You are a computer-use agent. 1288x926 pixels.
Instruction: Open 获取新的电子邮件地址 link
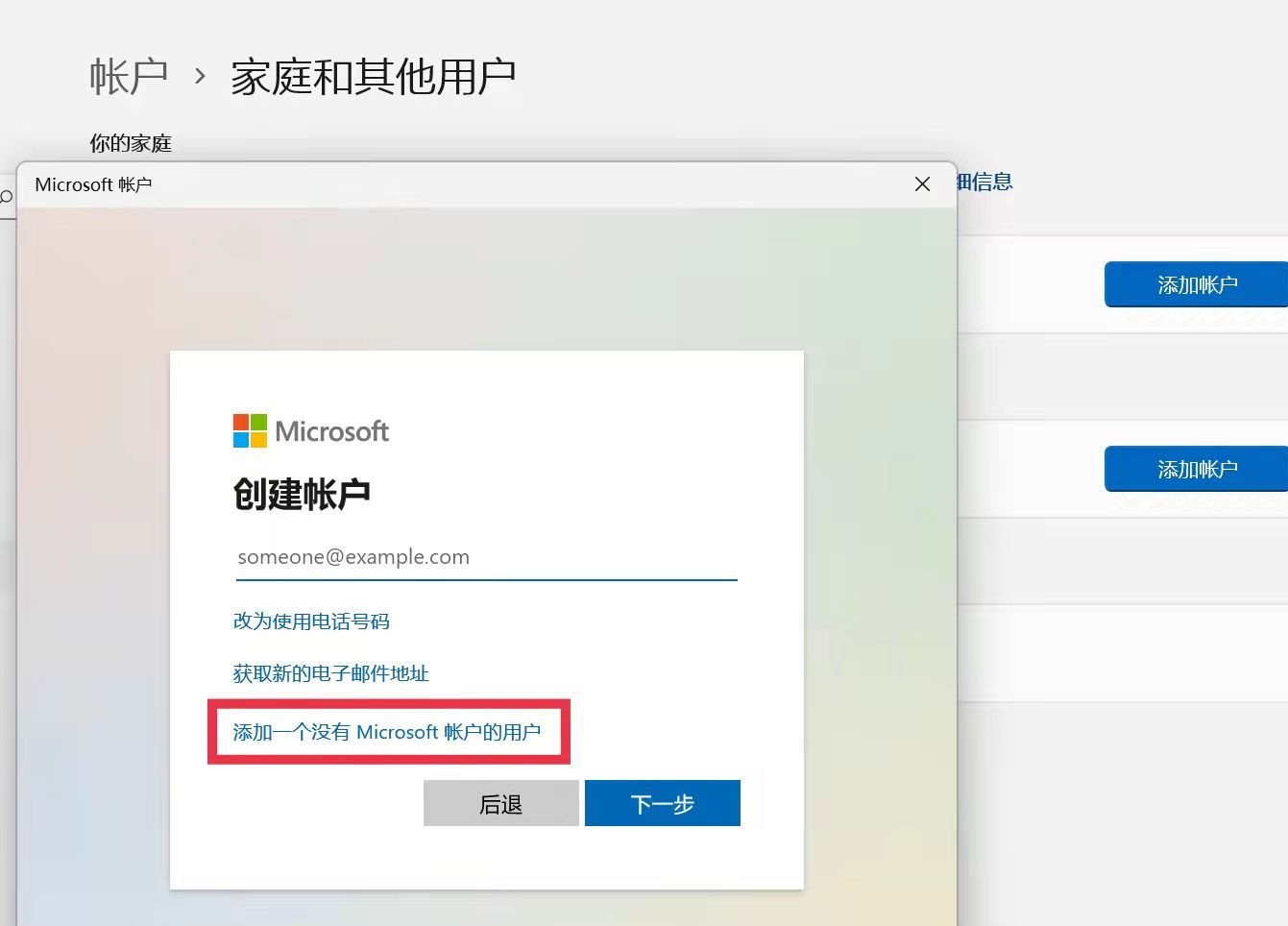point(330,673)
